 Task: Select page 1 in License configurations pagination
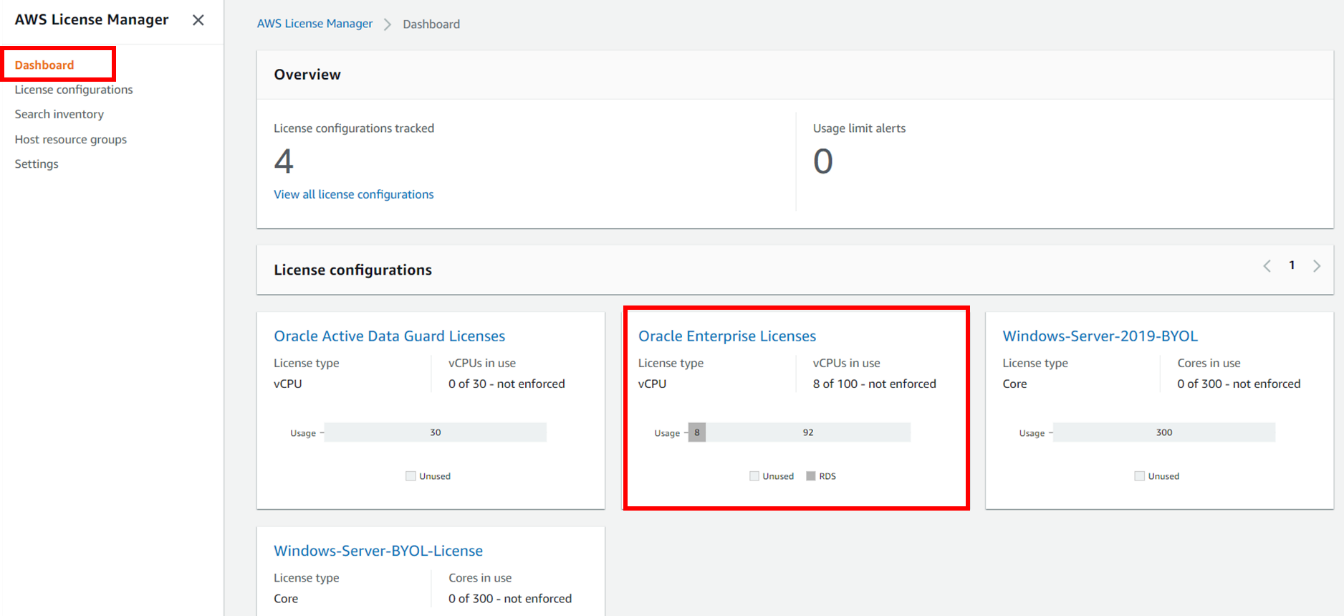click(x=1292, y=264)
